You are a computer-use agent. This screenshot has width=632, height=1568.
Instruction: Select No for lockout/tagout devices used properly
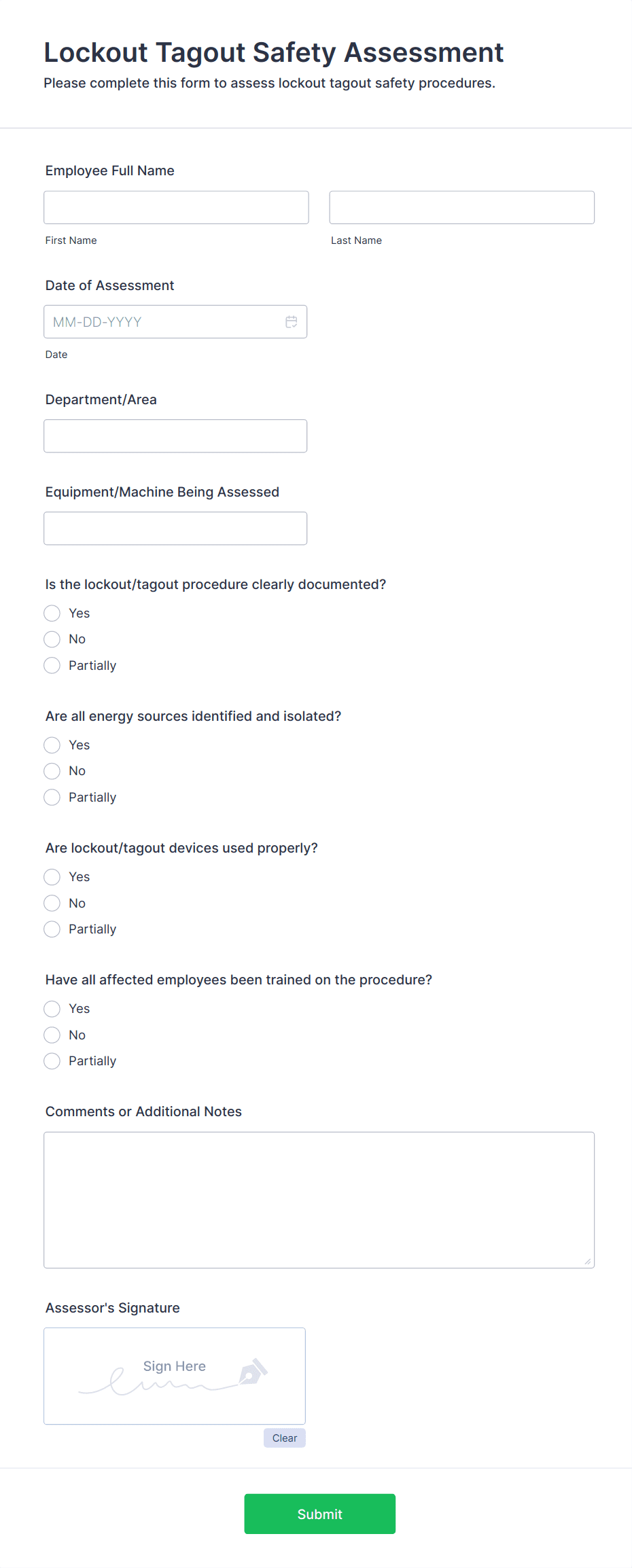52,903
